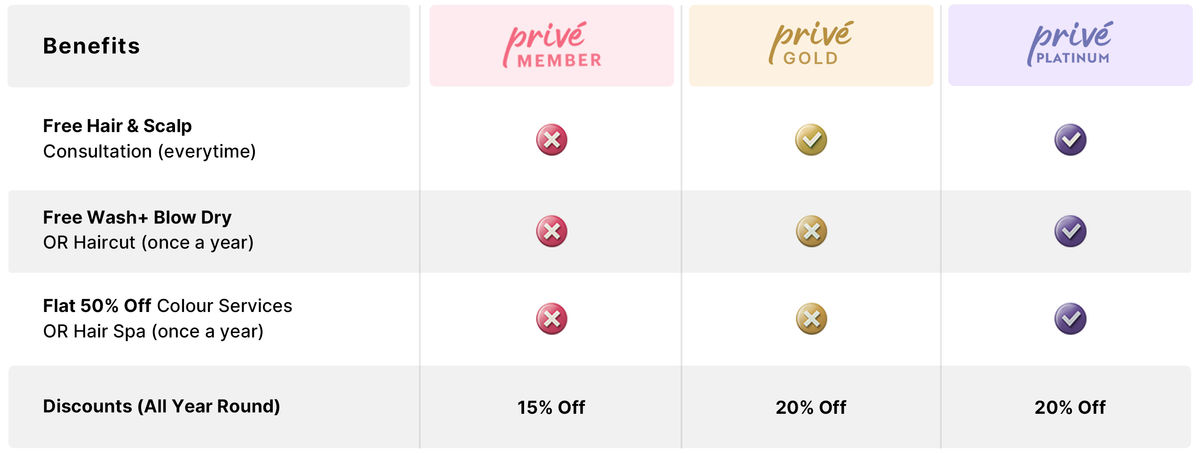1200x453 pixels.
Task: Click the Privé Member logo header
Action: click(x=551, y=46)
